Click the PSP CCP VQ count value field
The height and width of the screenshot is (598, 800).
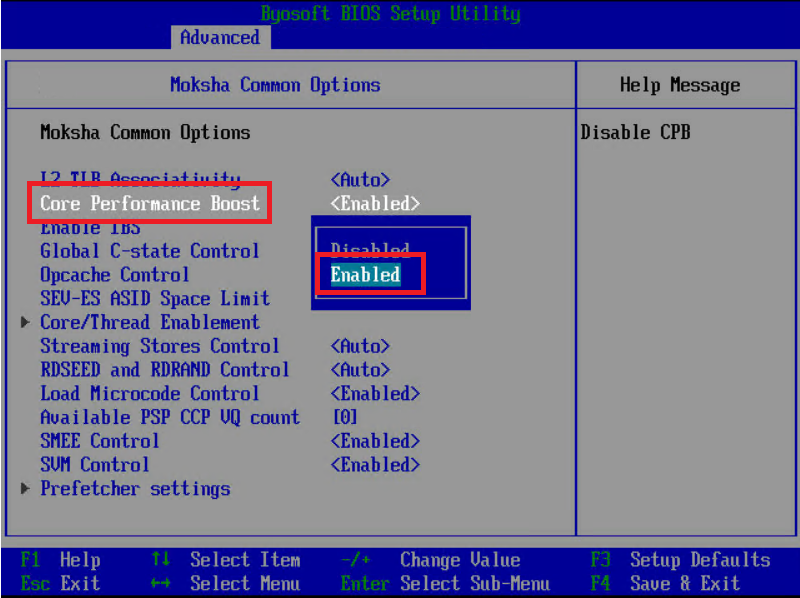pos(345,417)
